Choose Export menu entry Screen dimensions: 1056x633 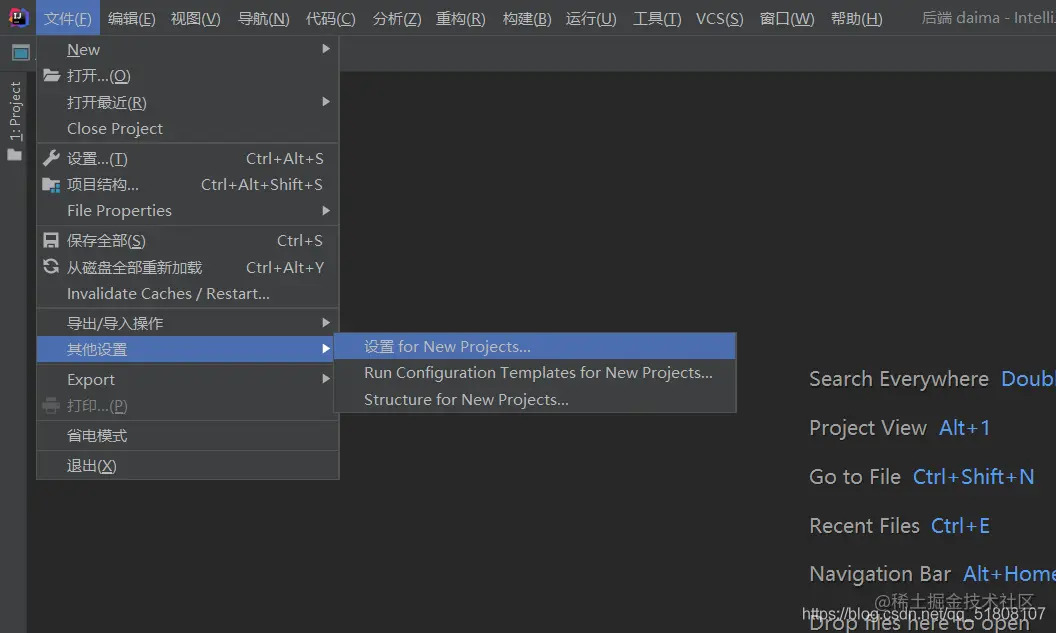(x=187, y=379)
